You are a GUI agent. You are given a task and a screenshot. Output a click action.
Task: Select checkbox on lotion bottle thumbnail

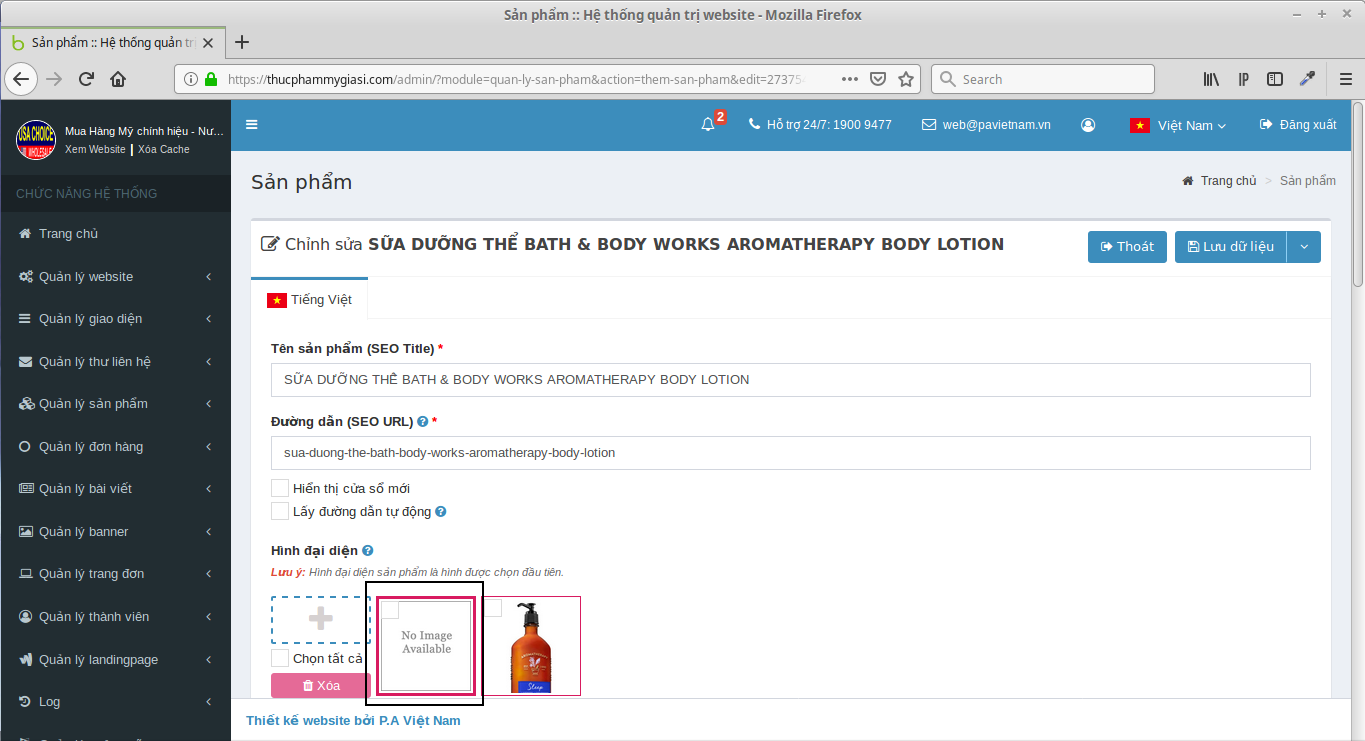point(493,607)
